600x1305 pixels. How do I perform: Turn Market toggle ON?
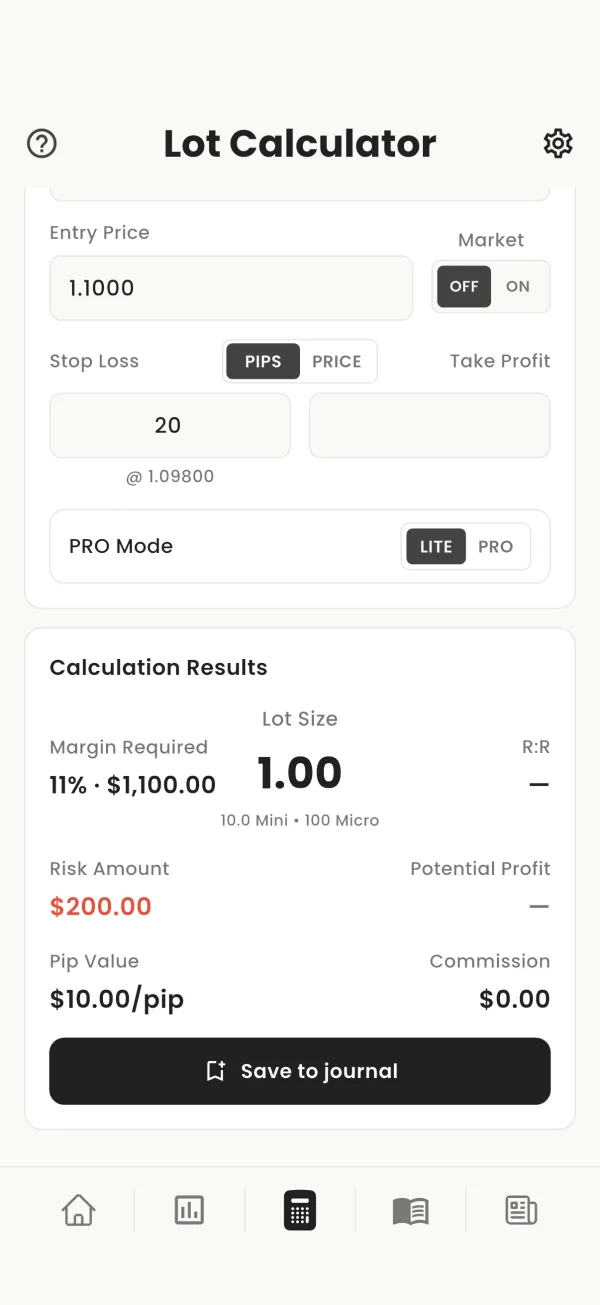click(x=518, y=286)
